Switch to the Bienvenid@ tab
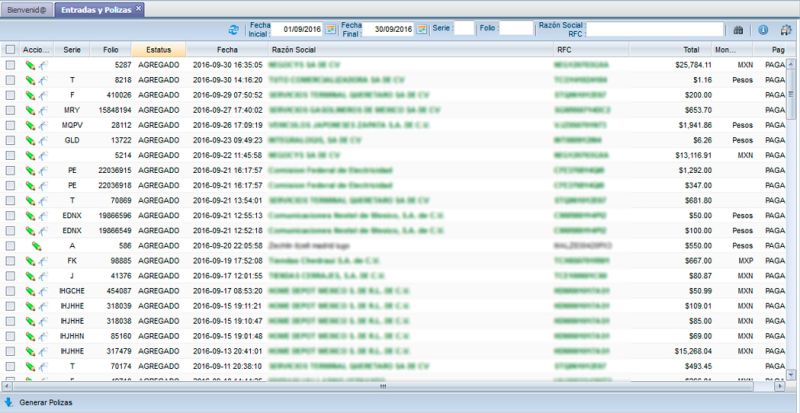Screen dimensions: 800x413 click(26, 8)
